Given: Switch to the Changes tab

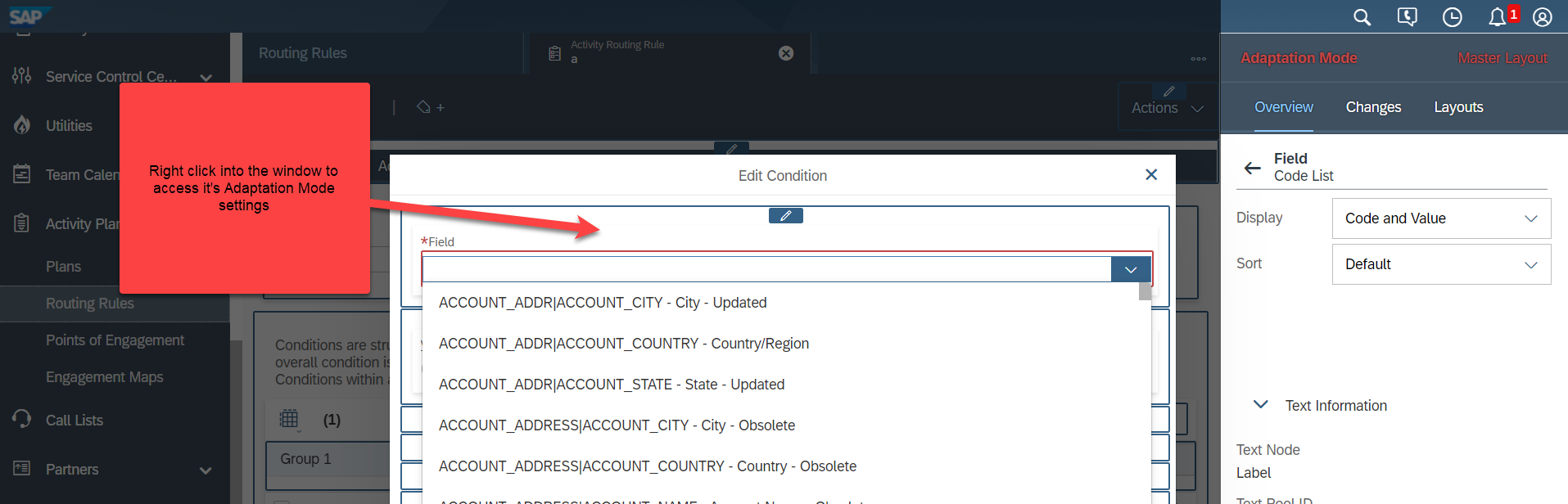Looking at the screenshot, I should [1373, 107].
